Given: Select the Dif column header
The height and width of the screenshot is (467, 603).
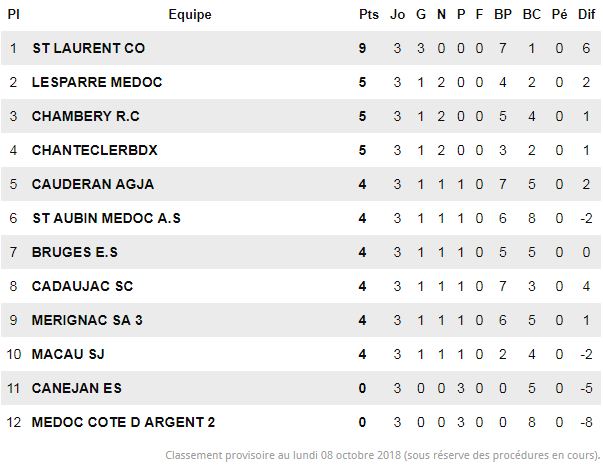Looking at the screenshot, I should pyautogui.click(x=586, y=14).
